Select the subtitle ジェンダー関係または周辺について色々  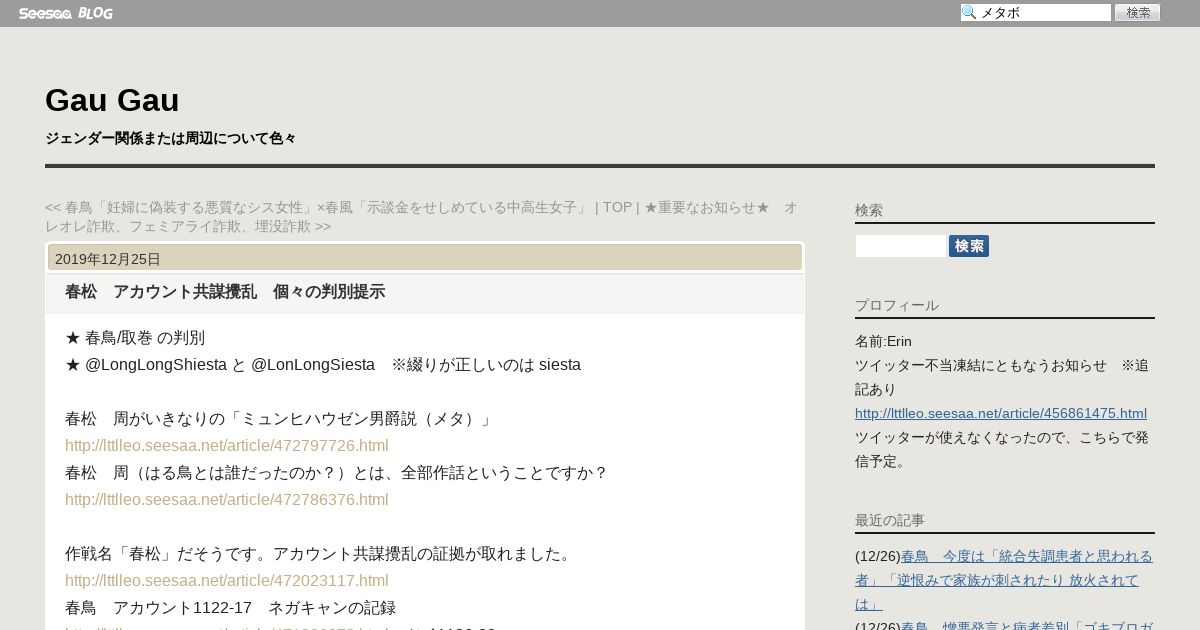pyautogui.click(x=171, y=138)
